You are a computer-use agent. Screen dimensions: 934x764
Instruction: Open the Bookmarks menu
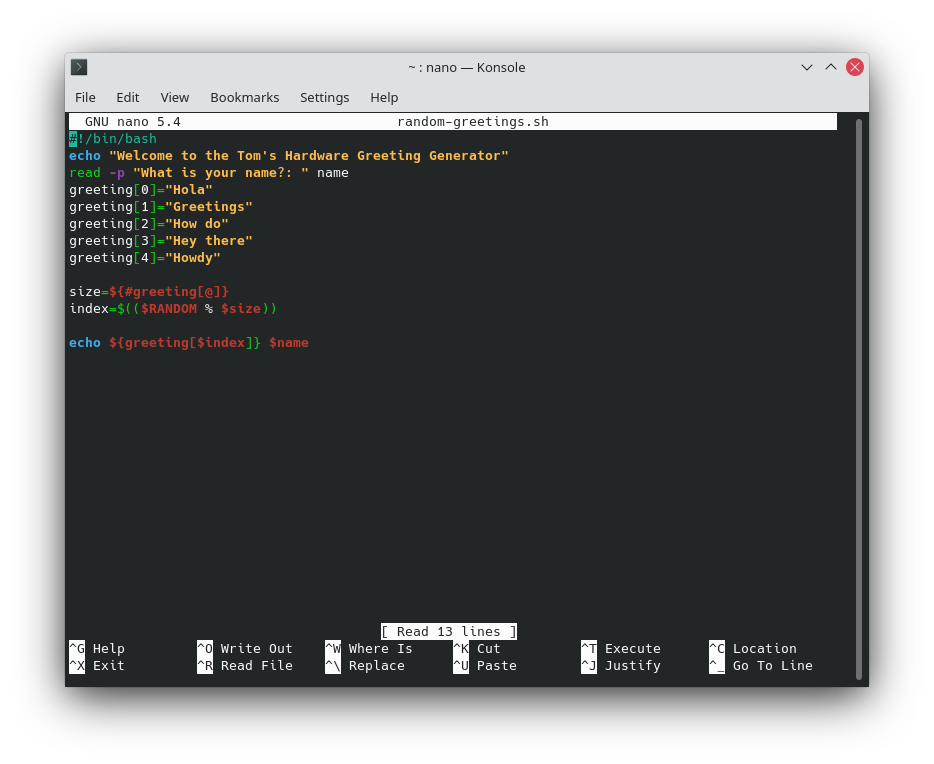tap(244, 97)
